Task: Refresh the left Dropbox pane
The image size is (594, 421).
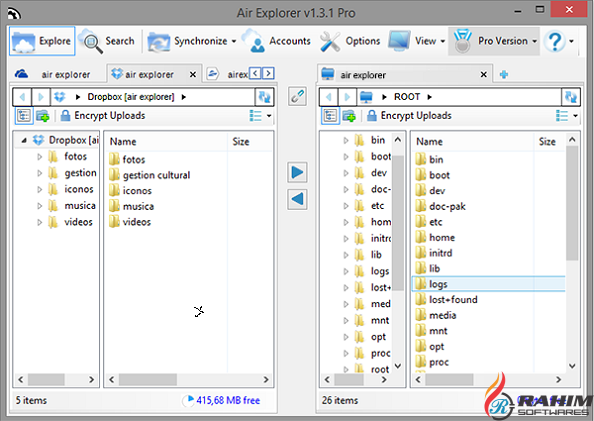Action: click(x=264, y=97)
